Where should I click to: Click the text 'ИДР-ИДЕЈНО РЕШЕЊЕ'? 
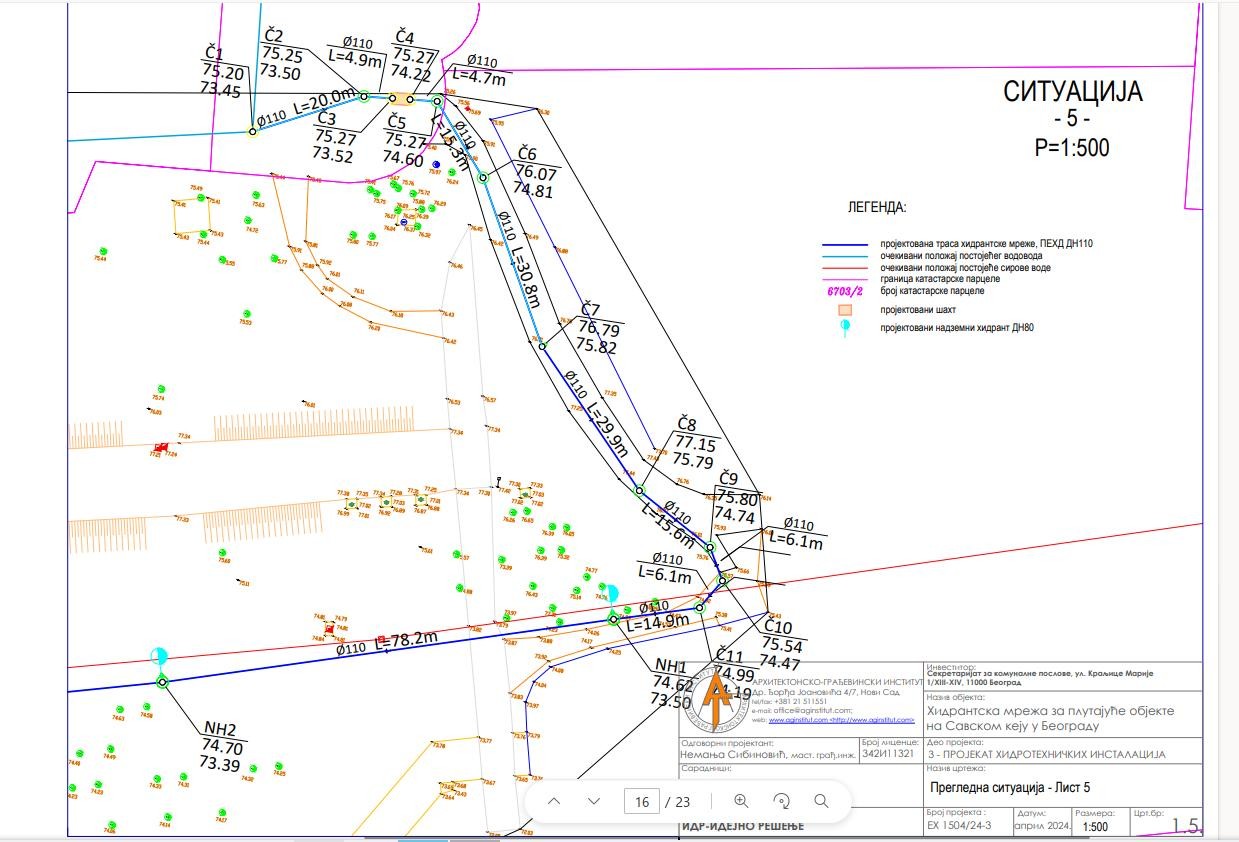[743, 827]
